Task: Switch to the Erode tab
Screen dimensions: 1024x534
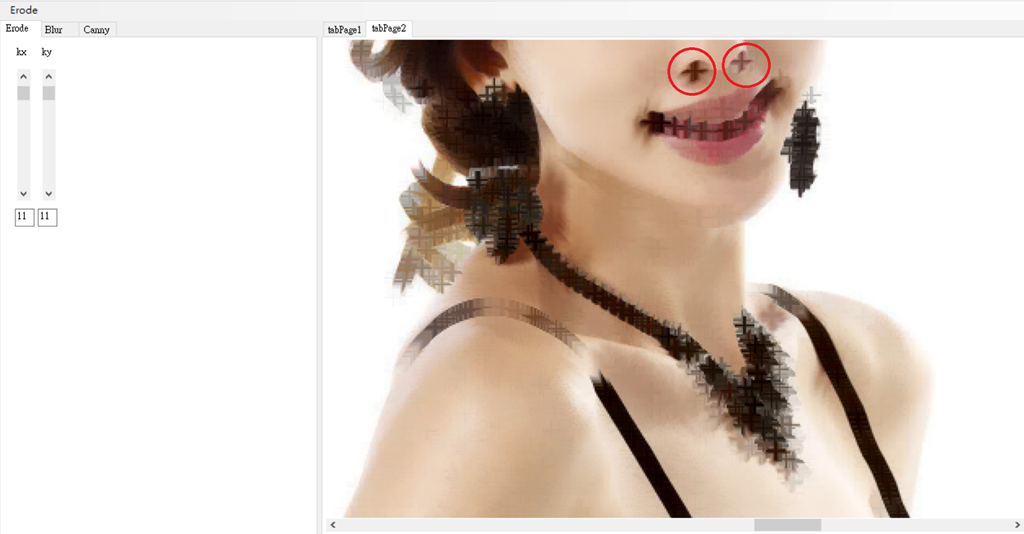Action: [x=19, y=29]
